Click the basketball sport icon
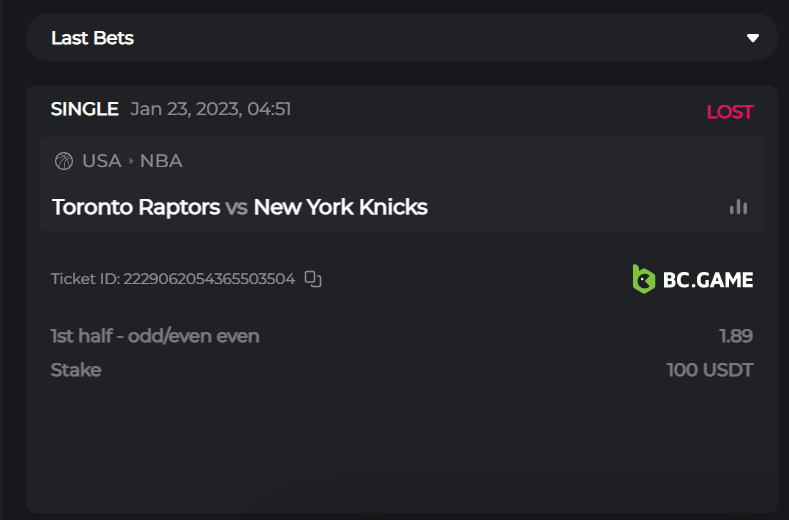Viewport: 789px width, 520px height. click(64, 161)
